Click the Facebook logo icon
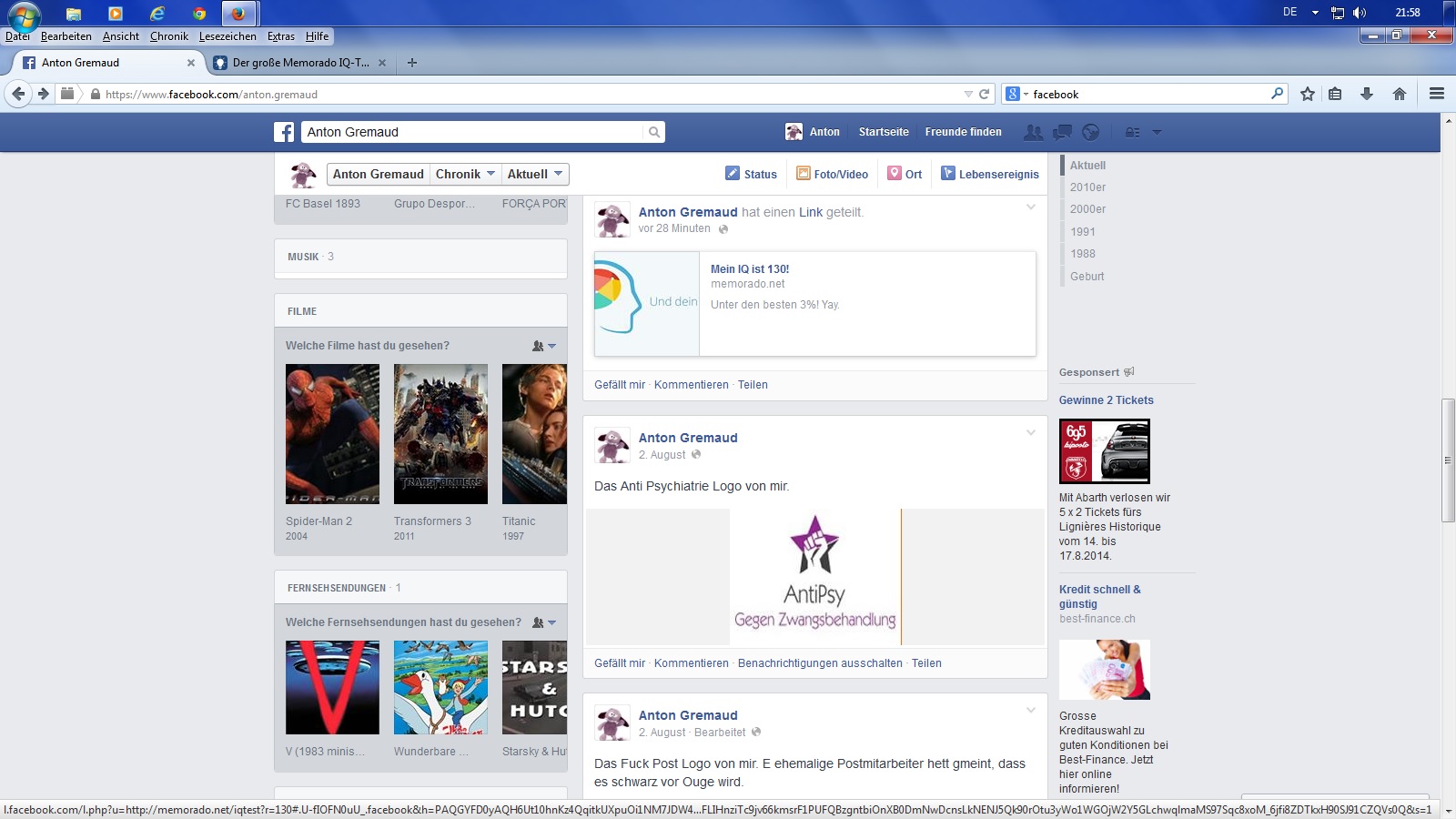Viewport: 1456px width, 819px height. click(284, 132)
